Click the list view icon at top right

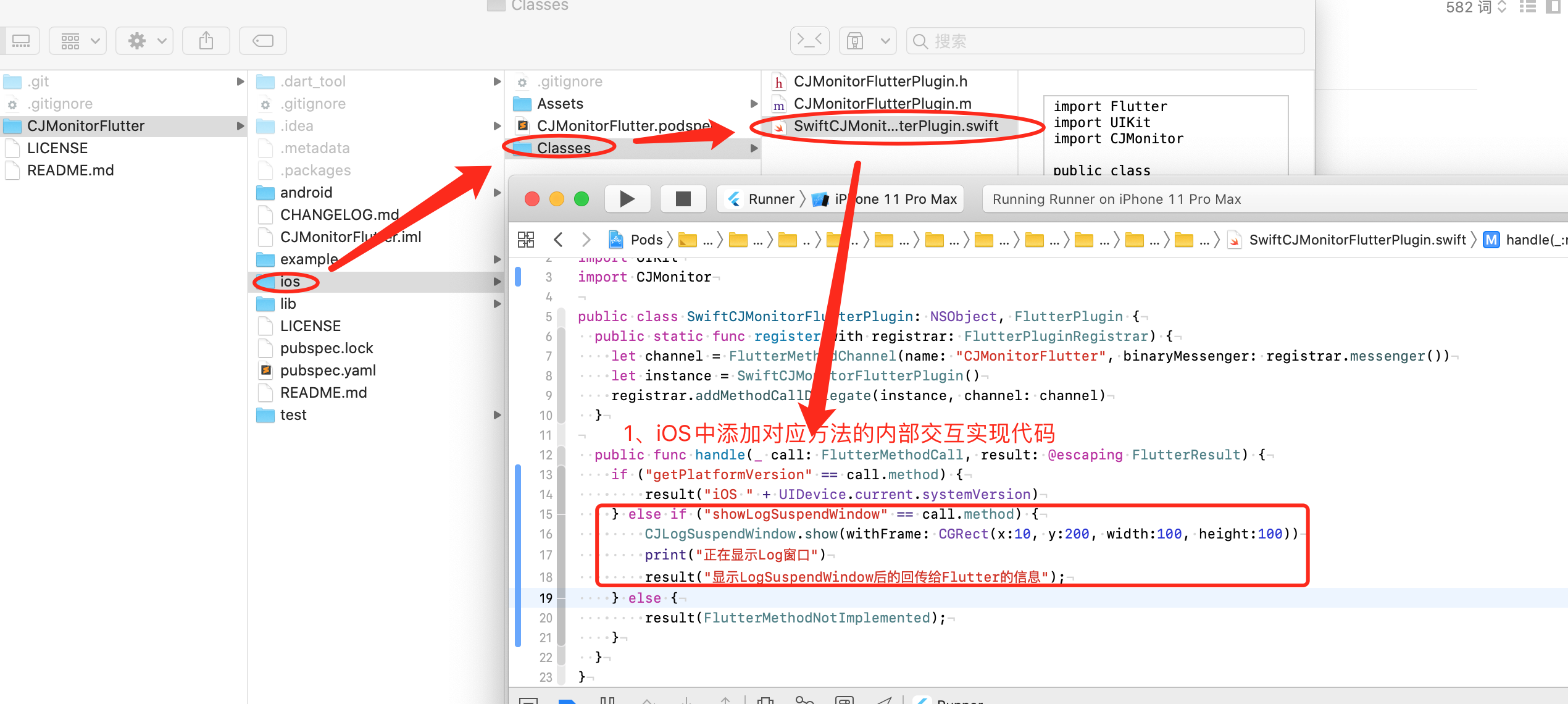(1527, 7)
